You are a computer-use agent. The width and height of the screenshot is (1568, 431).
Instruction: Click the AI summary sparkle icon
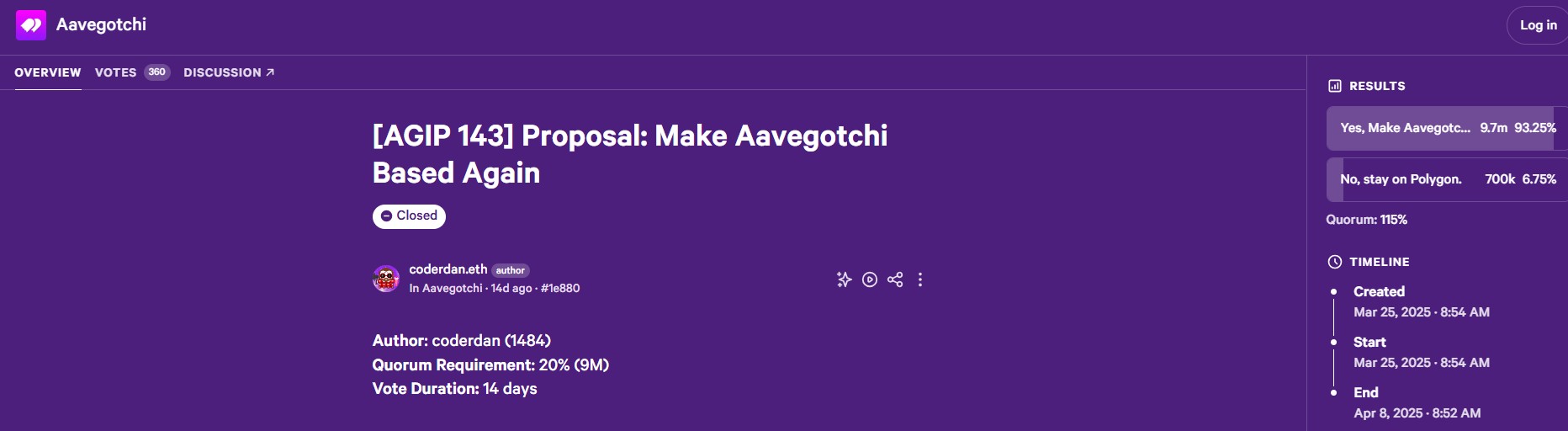click(844, 279)
